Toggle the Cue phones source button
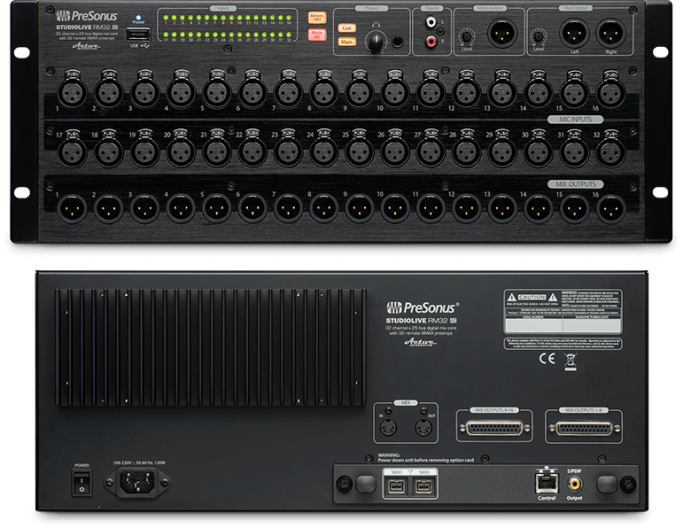Image resolution: width=683 pixels, height=528 pixels. click(x=347, y=28)
